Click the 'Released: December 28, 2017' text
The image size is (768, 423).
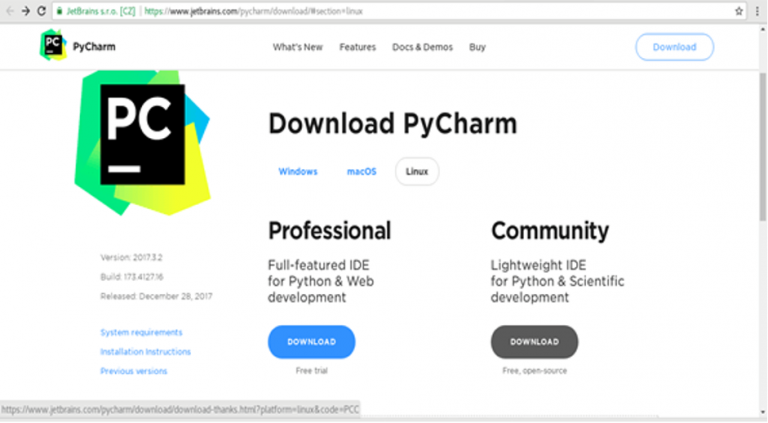coord(156,296)
